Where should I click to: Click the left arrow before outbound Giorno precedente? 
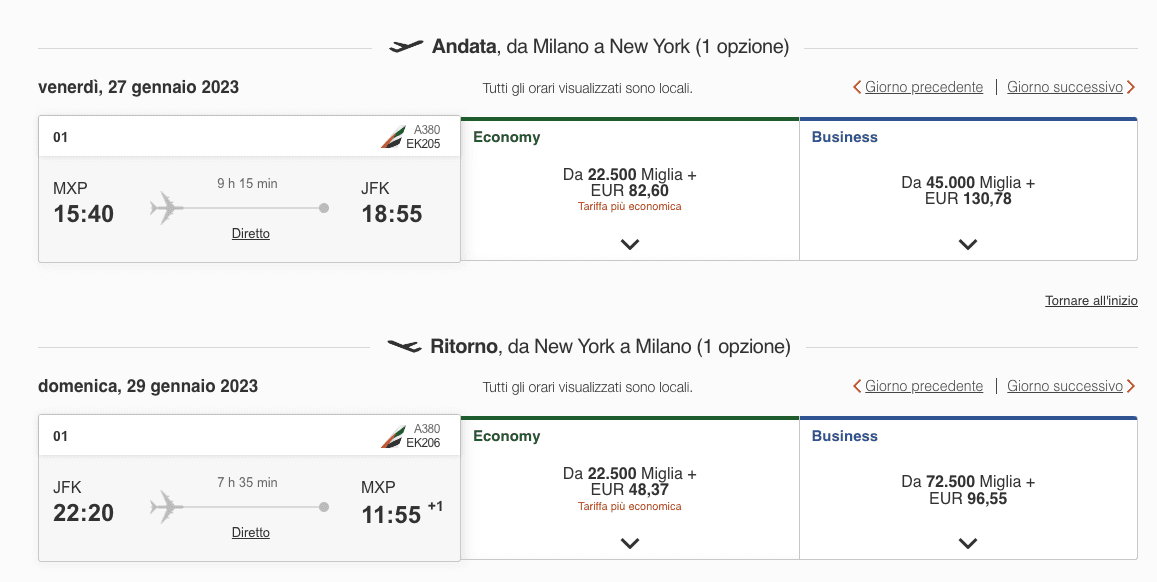pos(857,87)
